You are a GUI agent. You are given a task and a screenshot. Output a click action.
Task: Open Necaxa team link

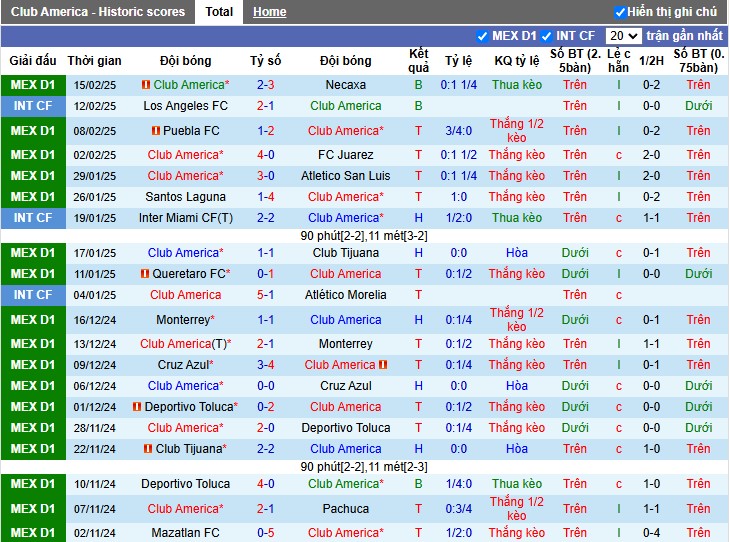(x=345, y=85)
